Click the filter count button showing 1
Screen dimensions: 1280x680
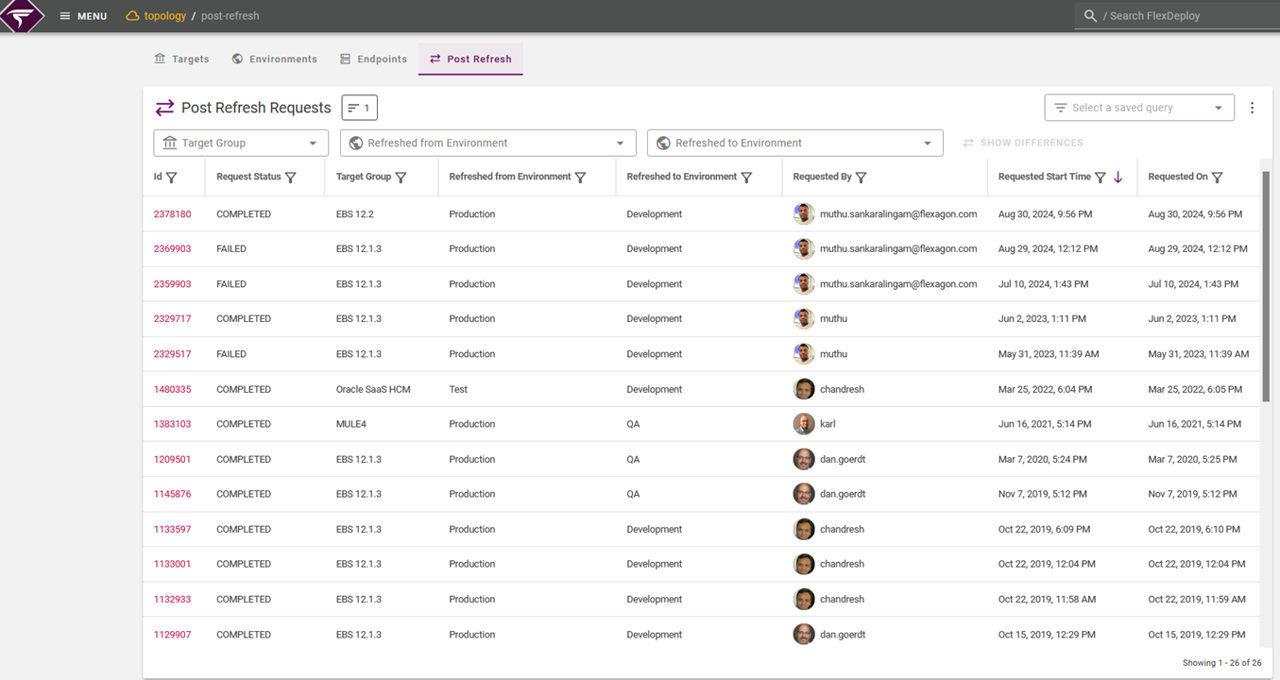[x=359, y=108]
